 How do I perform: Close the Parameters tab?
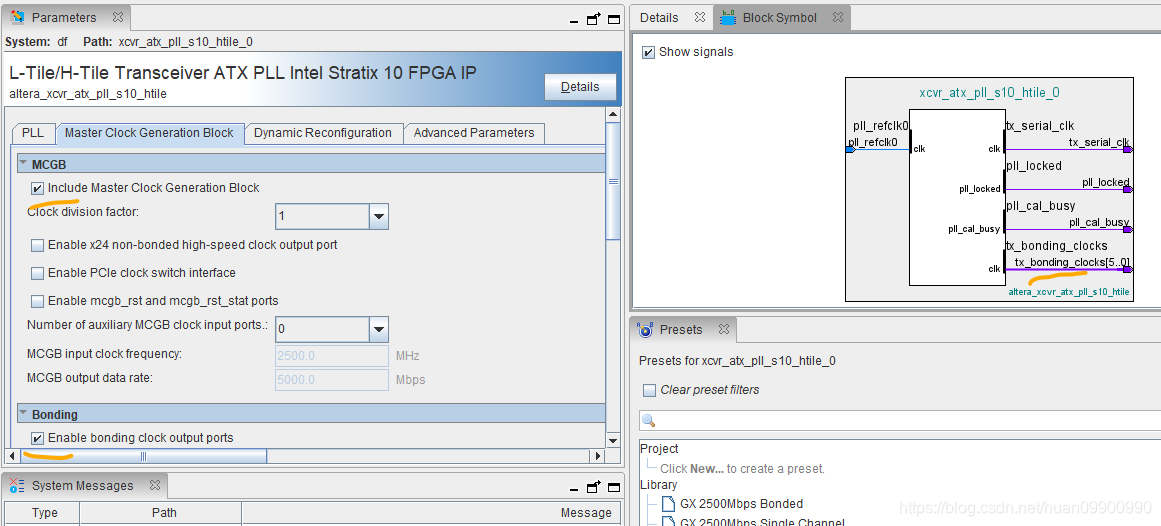(118, 17)
